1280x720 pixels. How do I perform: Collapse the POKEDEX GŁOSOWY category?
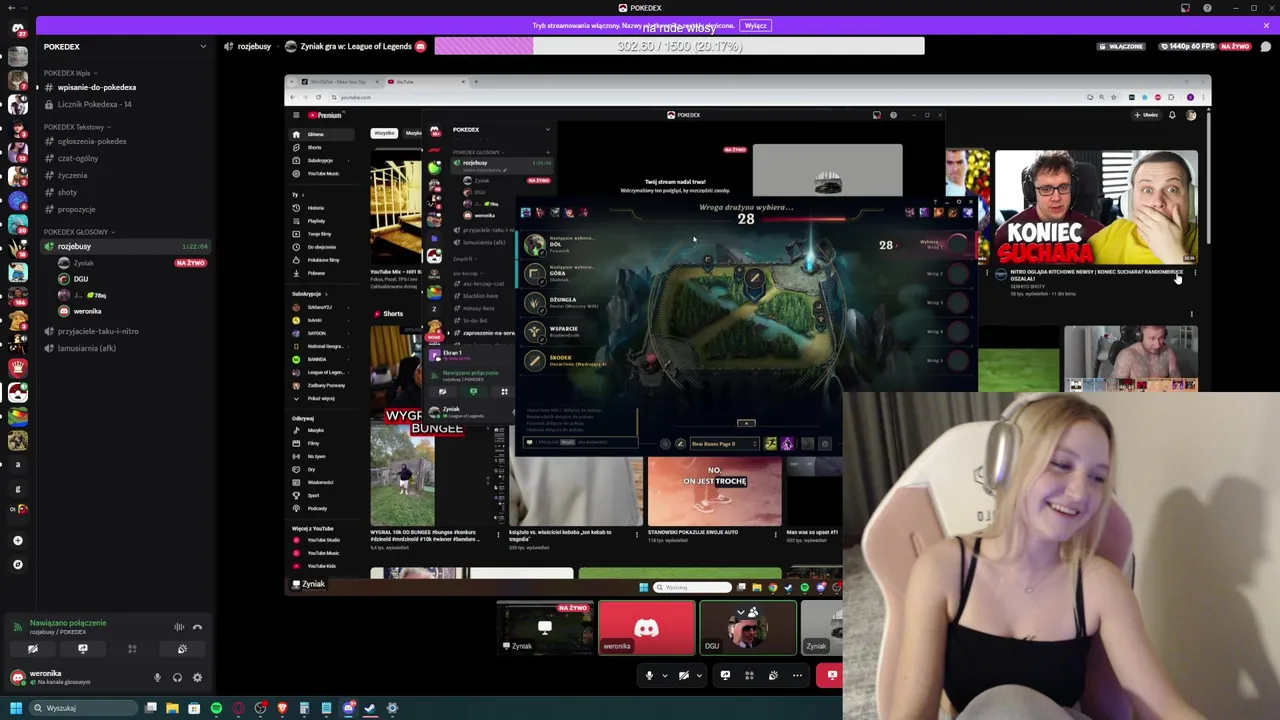pyautogui.click(x=78, y=232)
